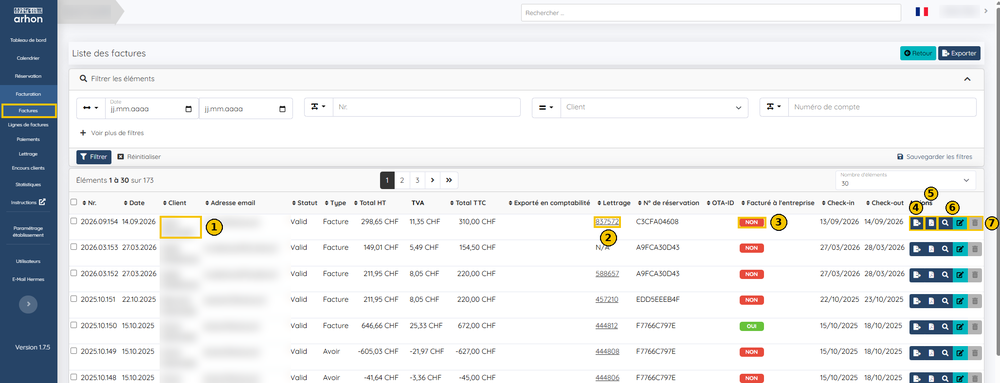The width and height of the screenshot is (1000, 383).
Task: Tick the checkbox for invoice 2026.03.153
Action: (73, 247)
